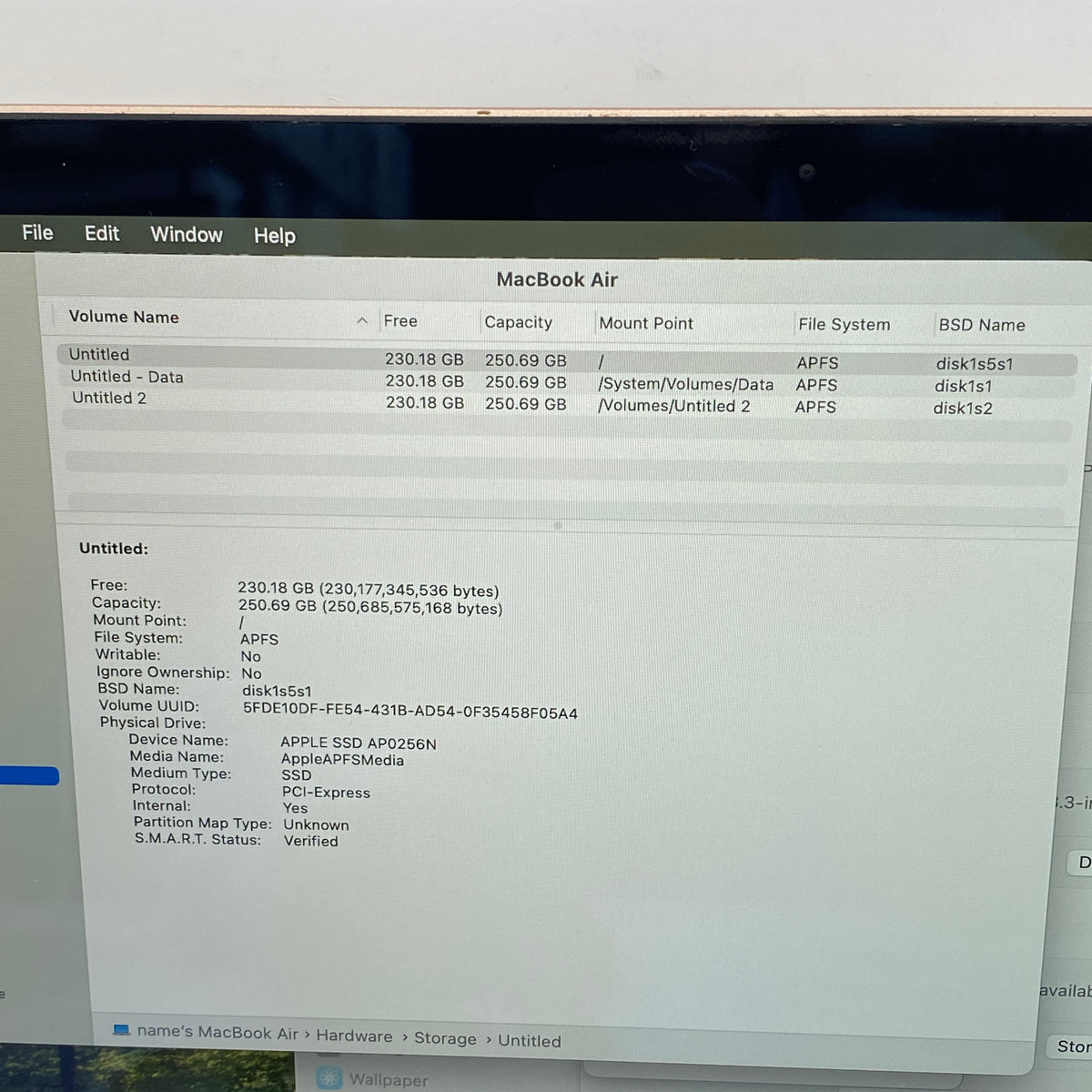Click the Untitled: details heading
This screenshot has width=1092, height=1092.
pos(114,548)
